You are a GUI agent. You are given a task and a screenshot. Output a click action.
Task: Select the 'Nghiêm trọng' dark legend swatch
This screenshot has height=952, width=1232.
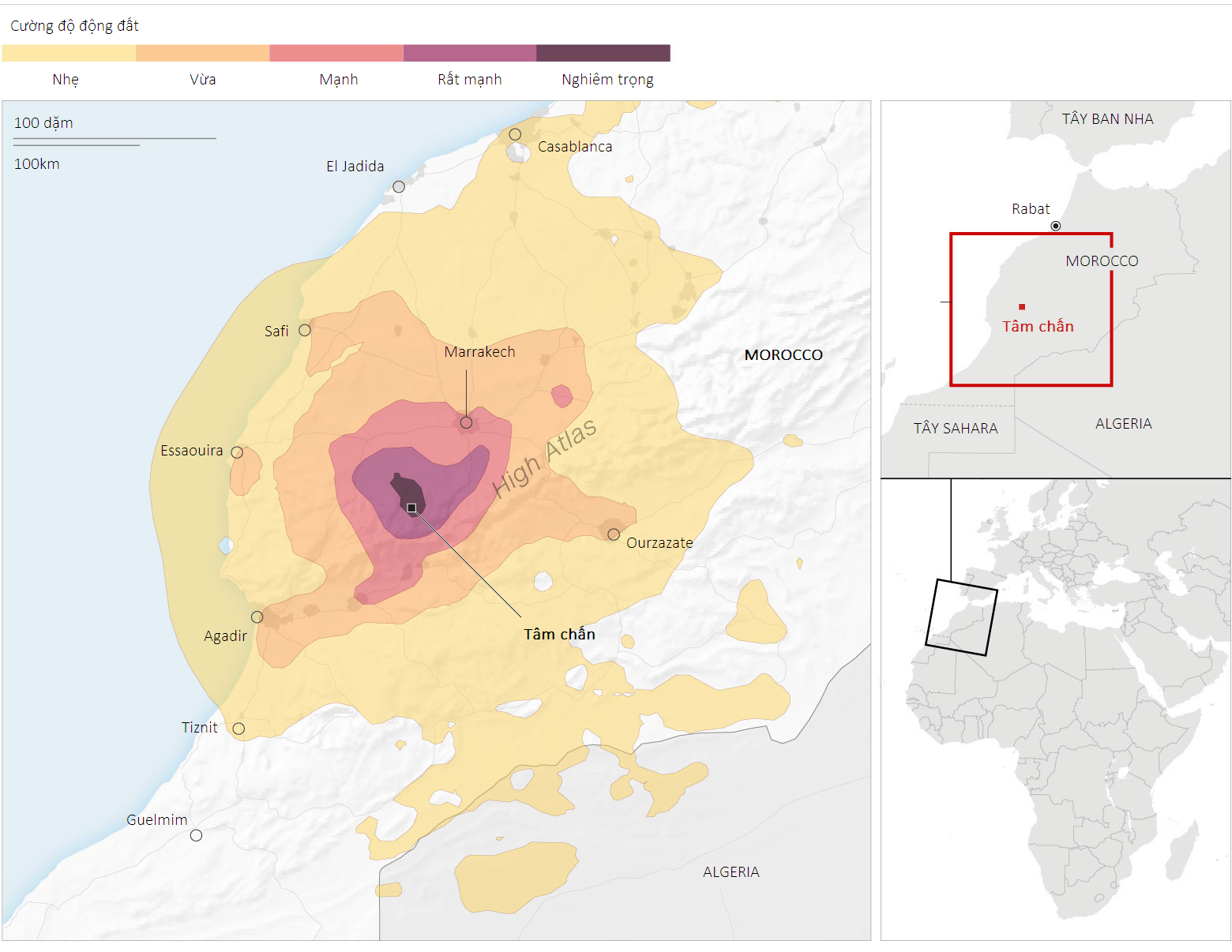pyautogui.click(x=603, y=53)
